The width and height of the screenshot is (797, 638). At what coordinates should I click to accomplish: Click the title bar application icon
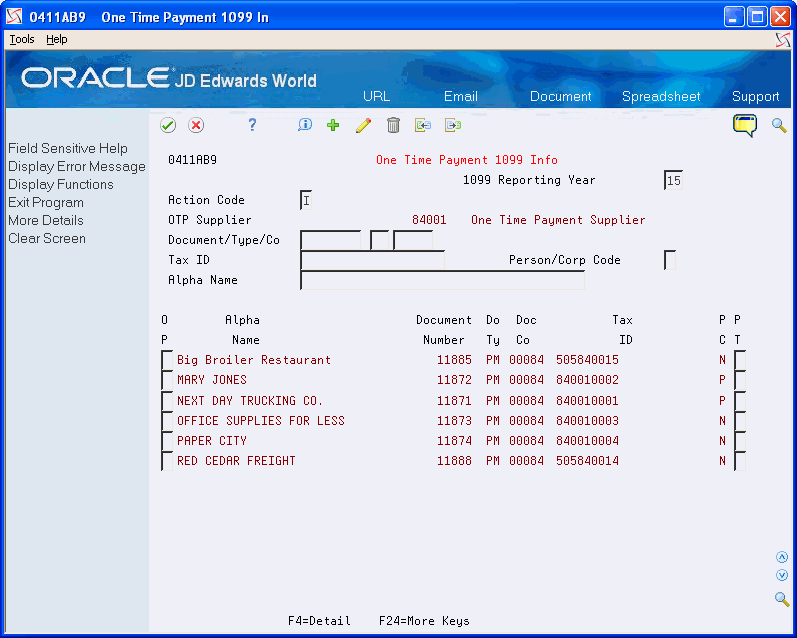14,17
